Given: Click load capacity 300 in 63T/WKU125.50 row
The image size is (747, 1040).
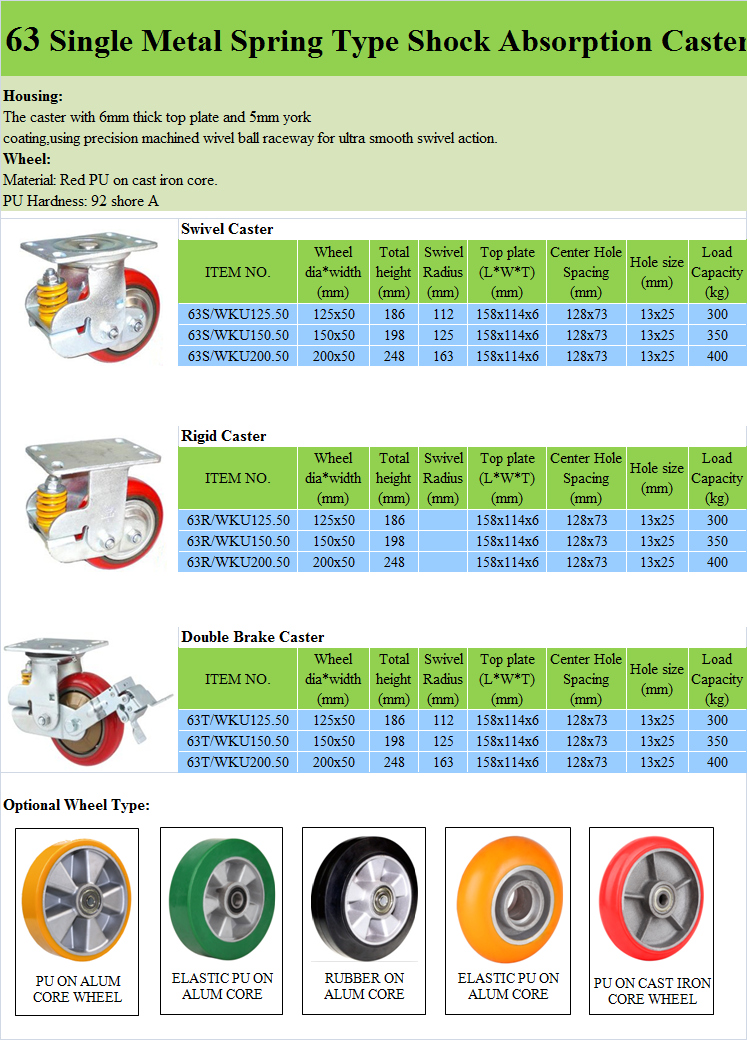Looking at the screenshot, I should tap(717, 720).
